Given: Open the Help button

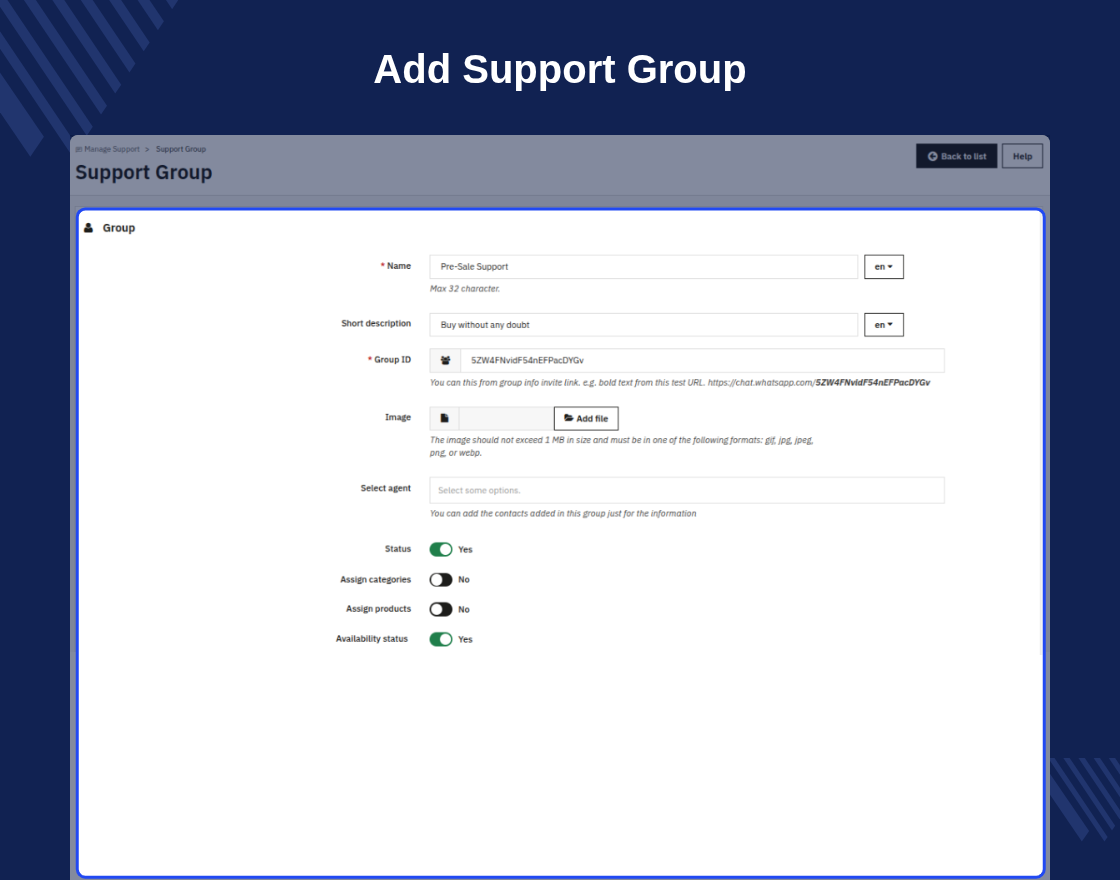Looking at the screenshot, I should coord(1022,156).
